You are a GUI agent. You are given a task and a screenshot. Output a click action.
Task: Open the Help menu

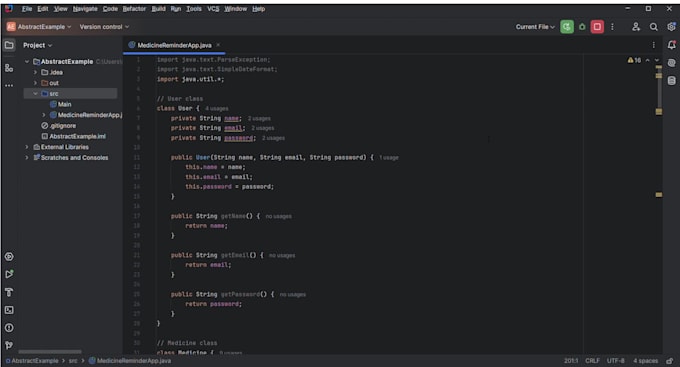(x=258, y=9)
